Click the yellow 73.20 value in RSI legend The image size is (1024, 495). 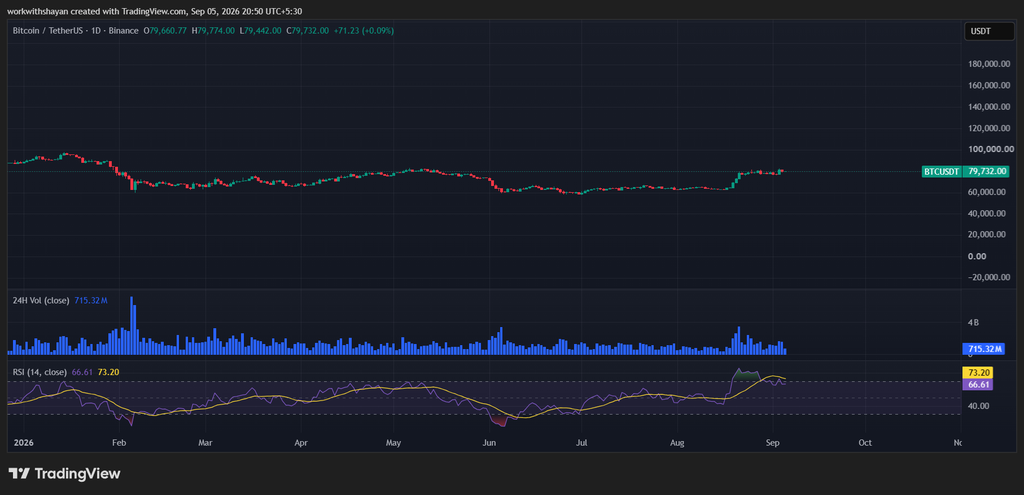[108, 372]
